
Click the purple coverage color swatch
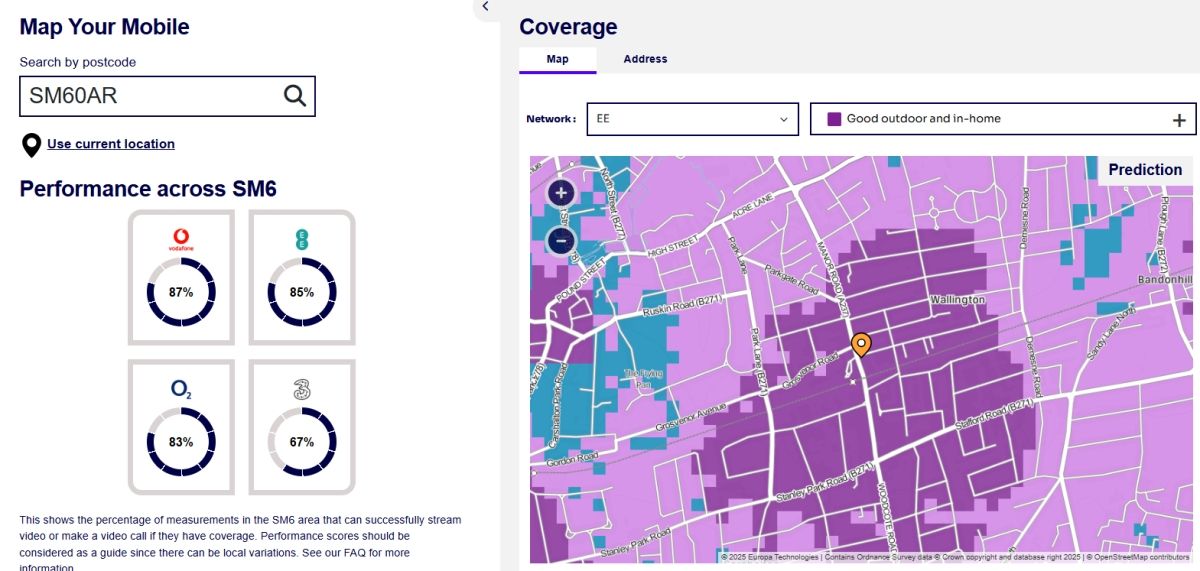tap(834, 119)
